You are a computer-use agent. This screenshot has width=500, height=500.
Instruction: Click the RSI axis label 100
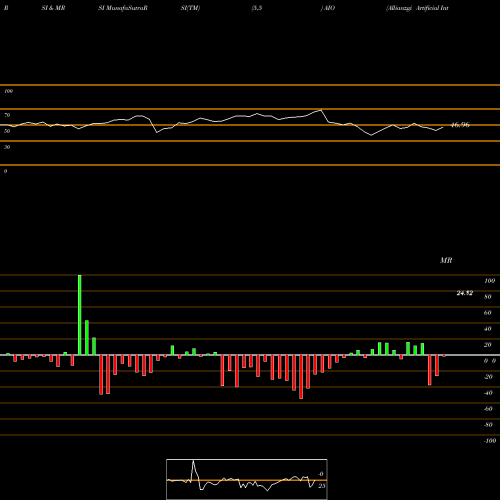point(9,91)
